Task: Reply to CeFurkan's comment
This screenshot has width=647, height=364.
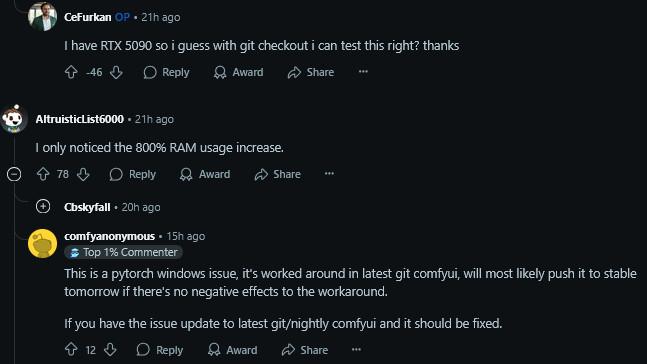Action: coord(166,72)
